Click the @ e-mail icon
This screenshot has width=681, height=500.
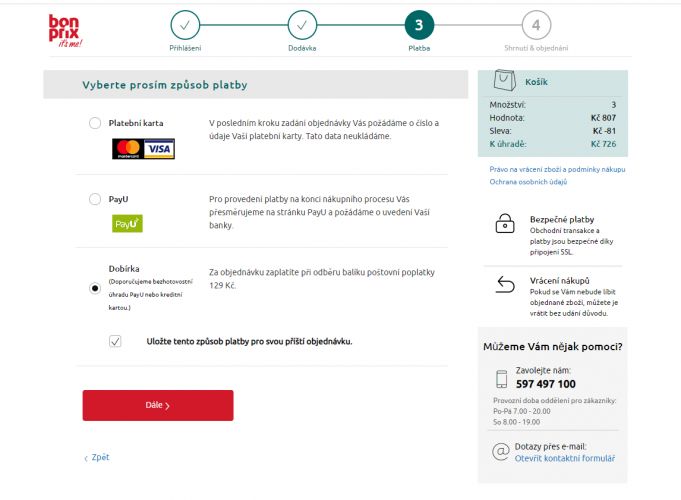501,451
